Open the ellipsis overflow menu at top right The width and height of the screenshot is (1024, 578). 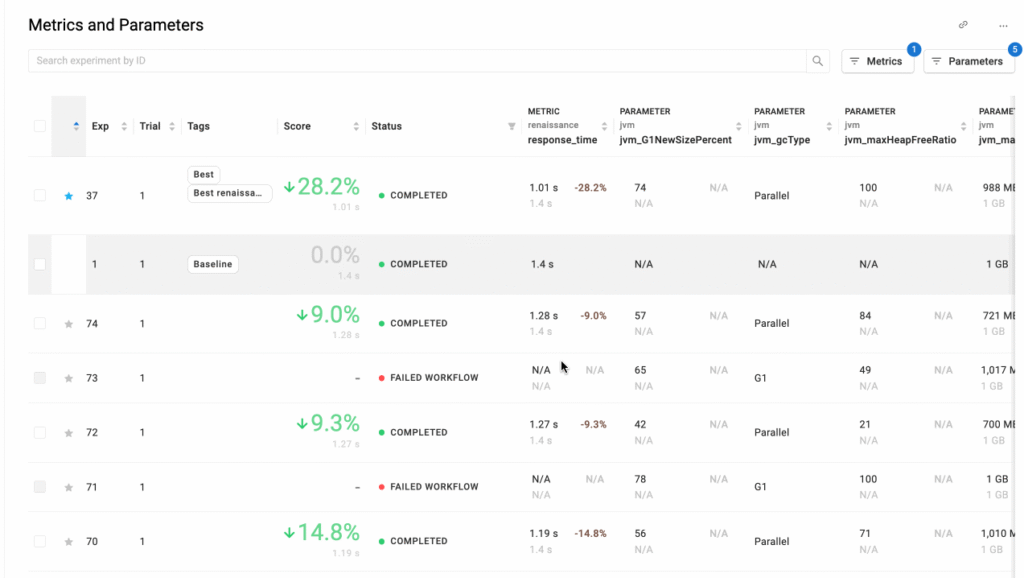point(1003,24)
